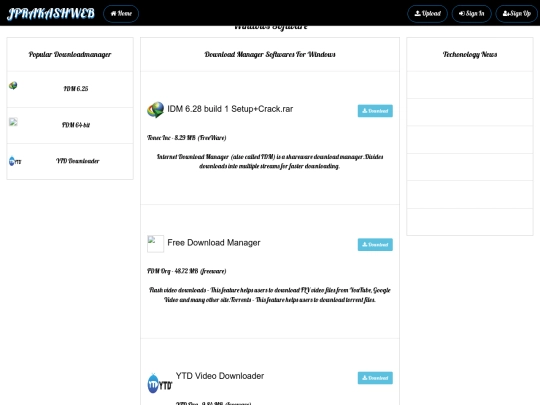
Task: Click the YTD Video Downloader logo icon
Action: [160, 384]
